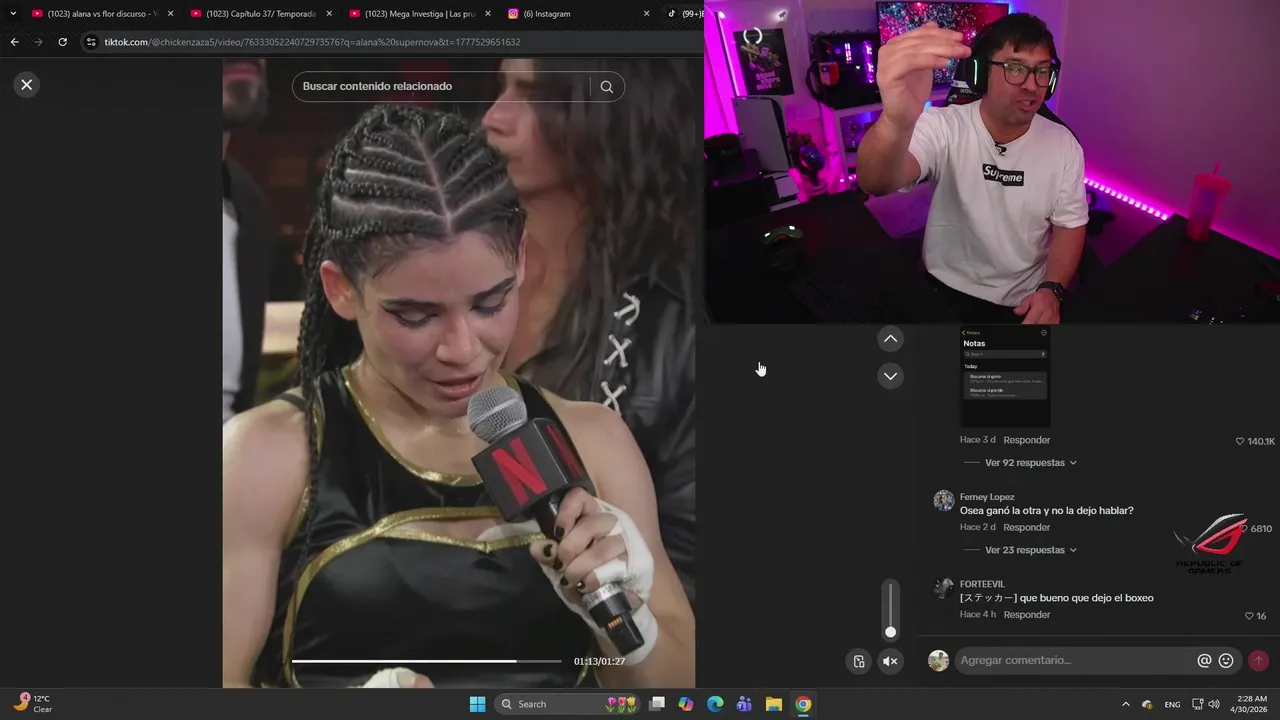
Task: Click the site info icon in address bar
Action: pos(91,42)
